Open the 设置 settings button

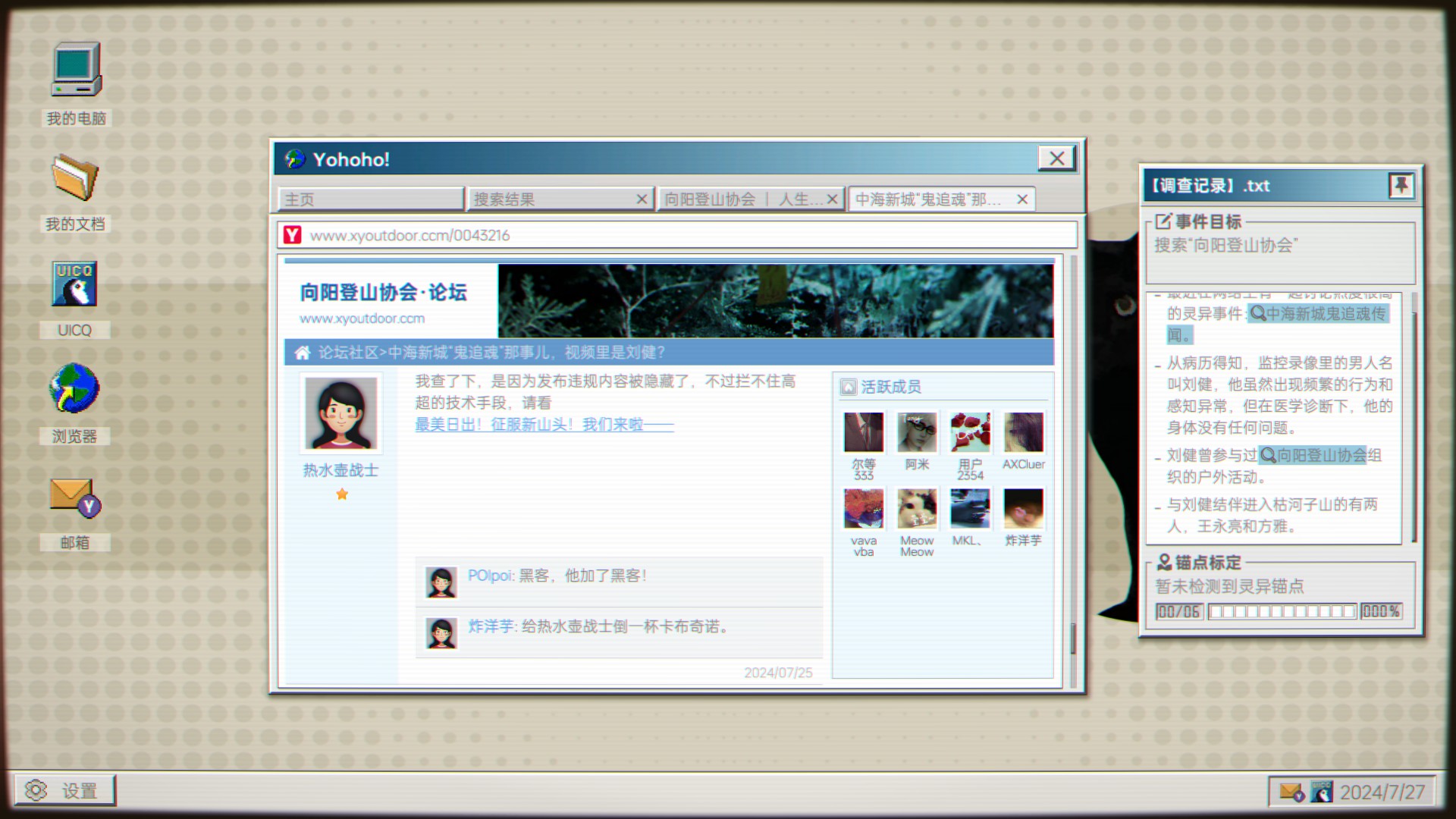click(x=65, y=790)
